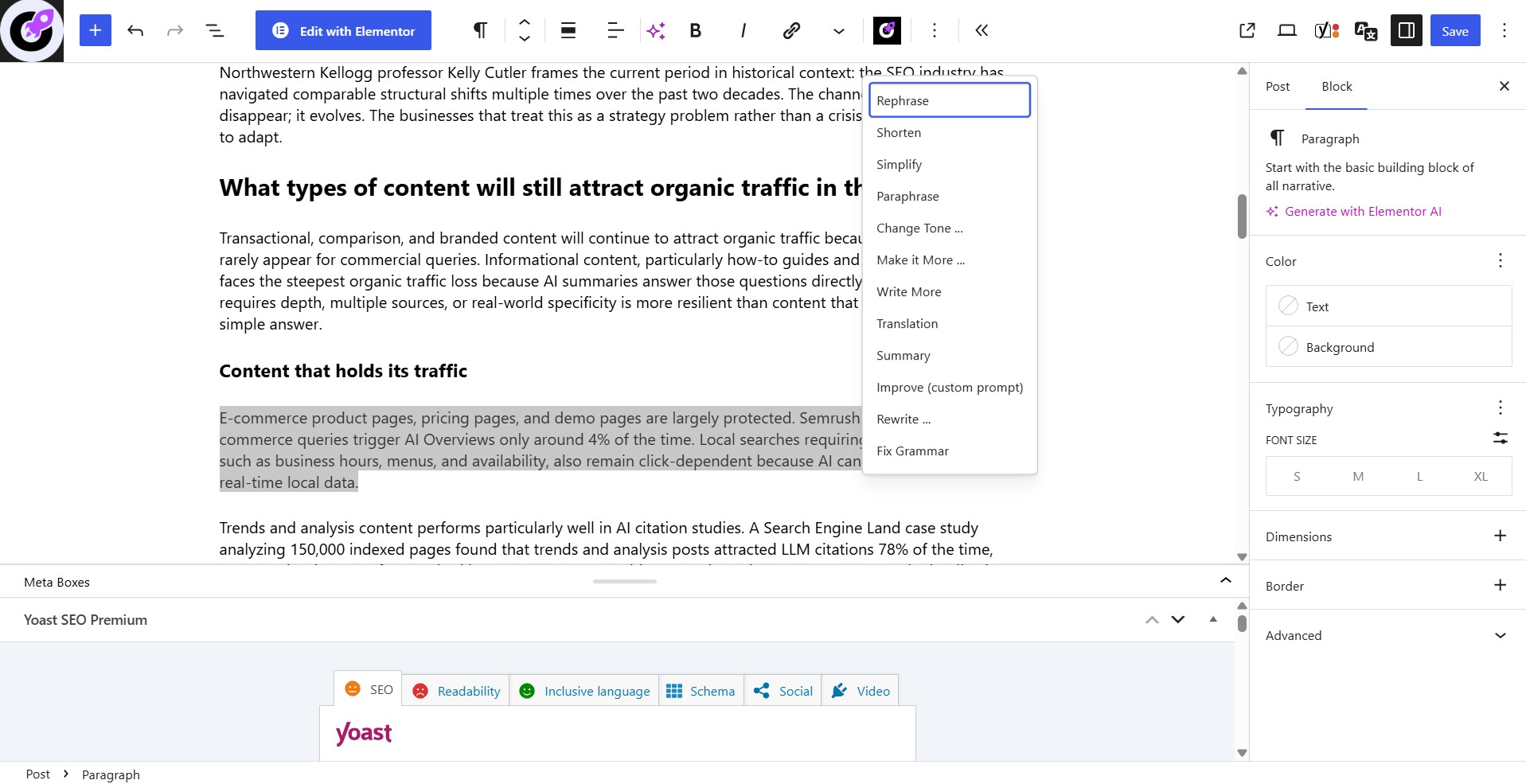Click the site logo to view posts
The width and height of the screenshot is (1526, 784).
click(32, 31)
